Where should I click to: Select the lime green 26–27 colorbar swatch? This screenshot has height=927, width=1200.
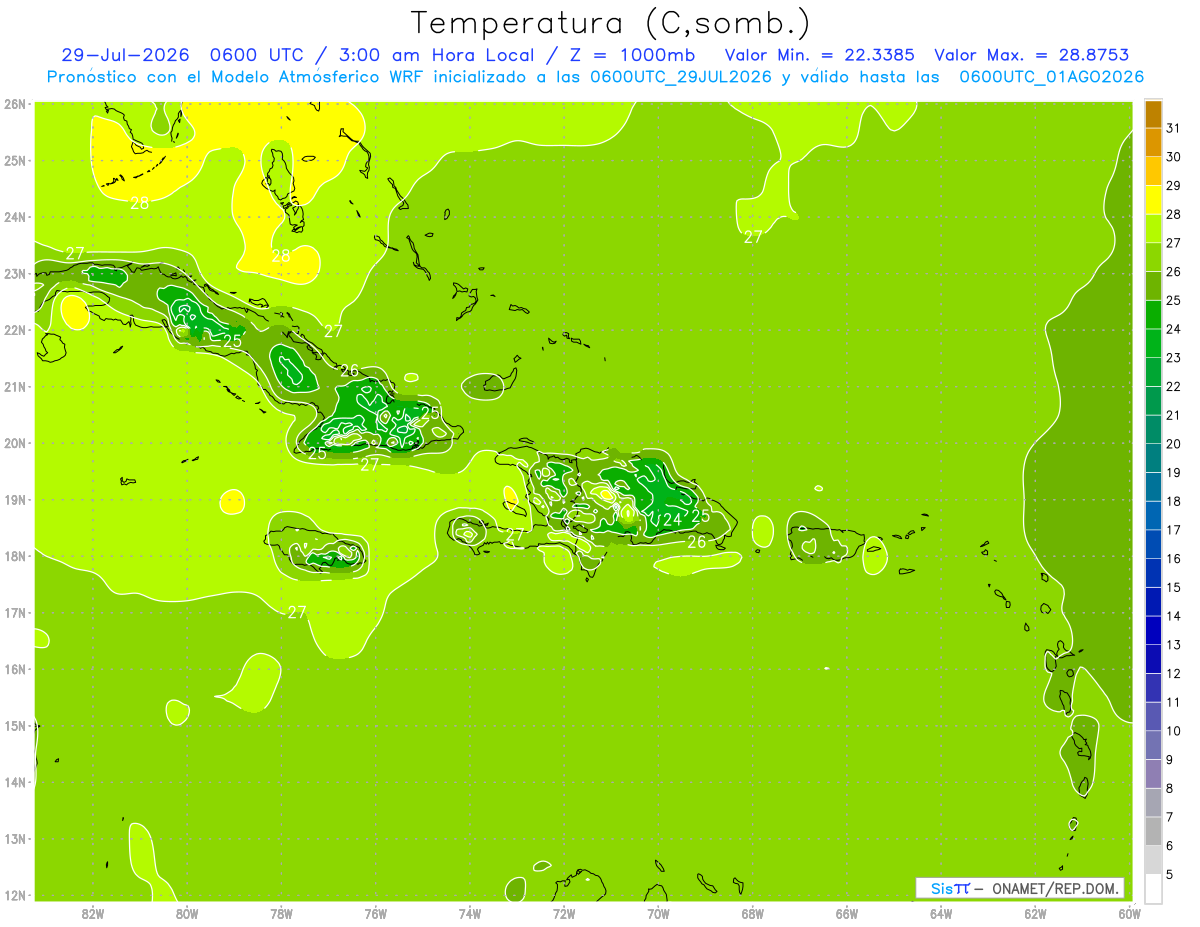pos(1153,258)
